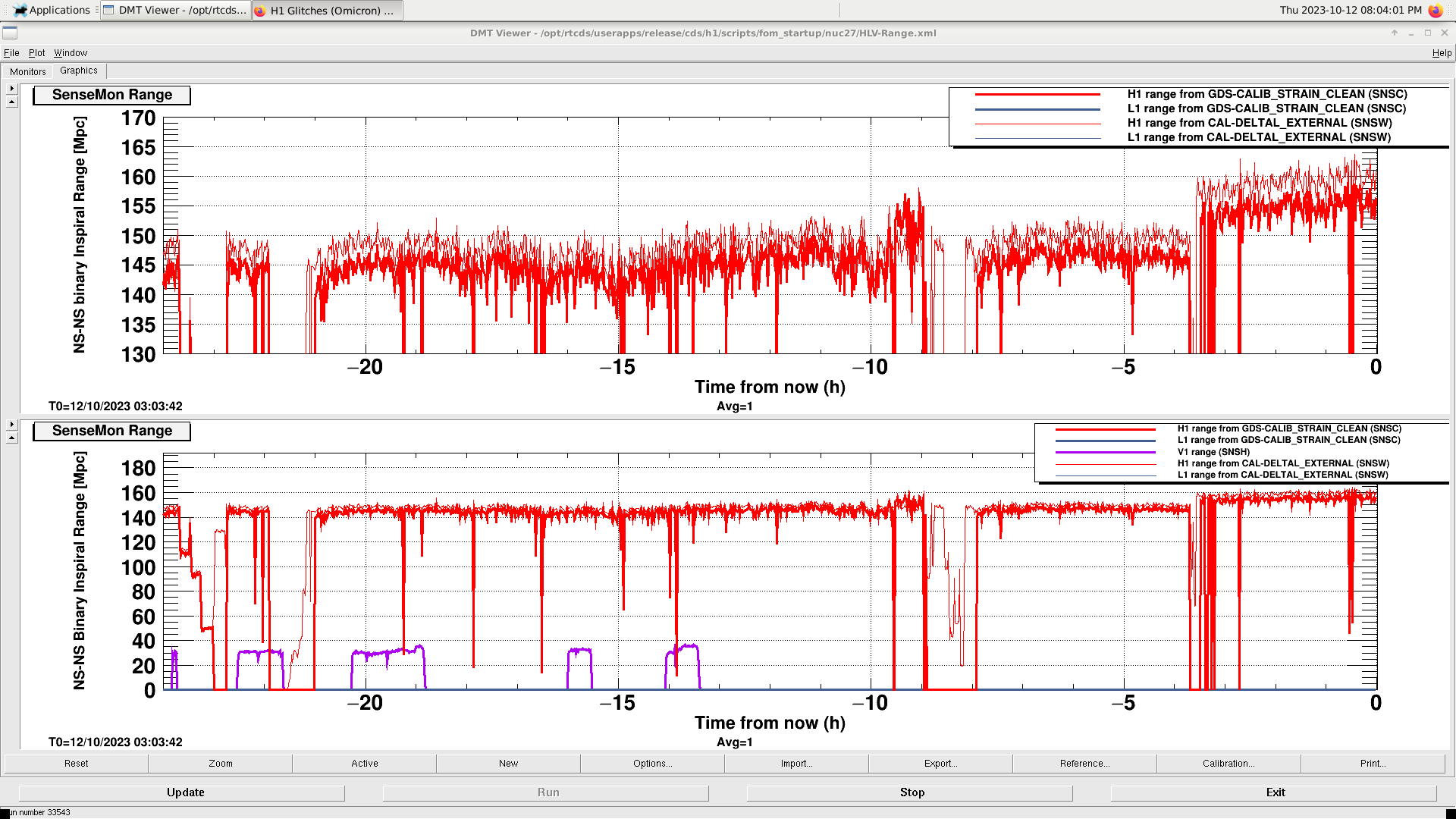Open the Help menu
This screenshot has width=1456, height=819.
coord(1441,53)
